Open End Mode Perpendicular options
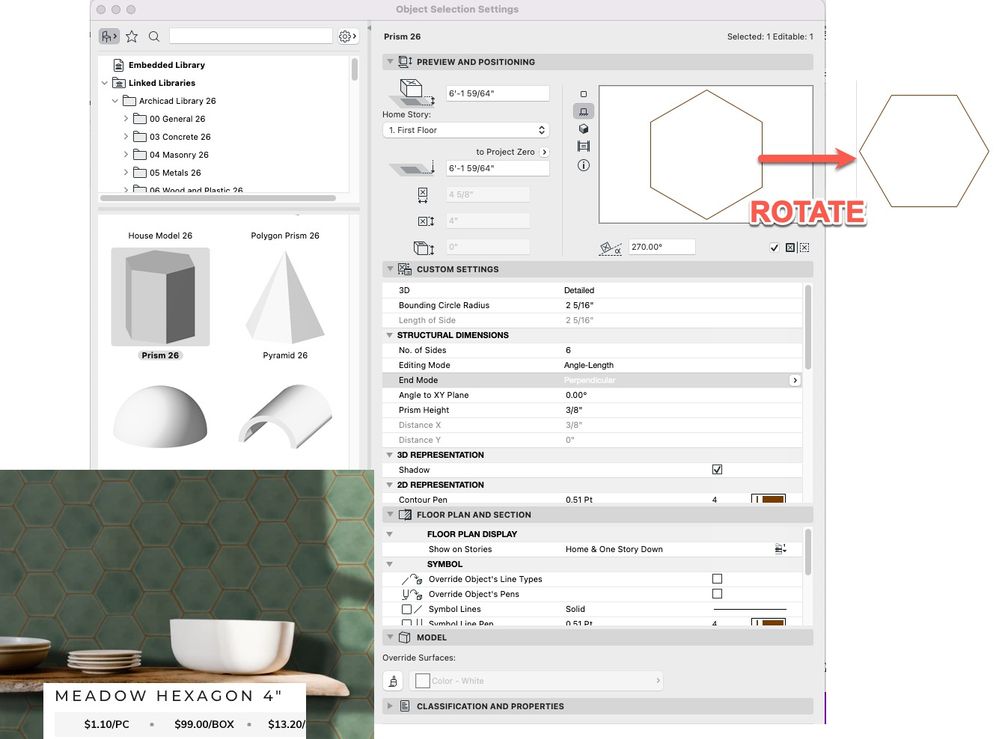 (x=795, y=380)
